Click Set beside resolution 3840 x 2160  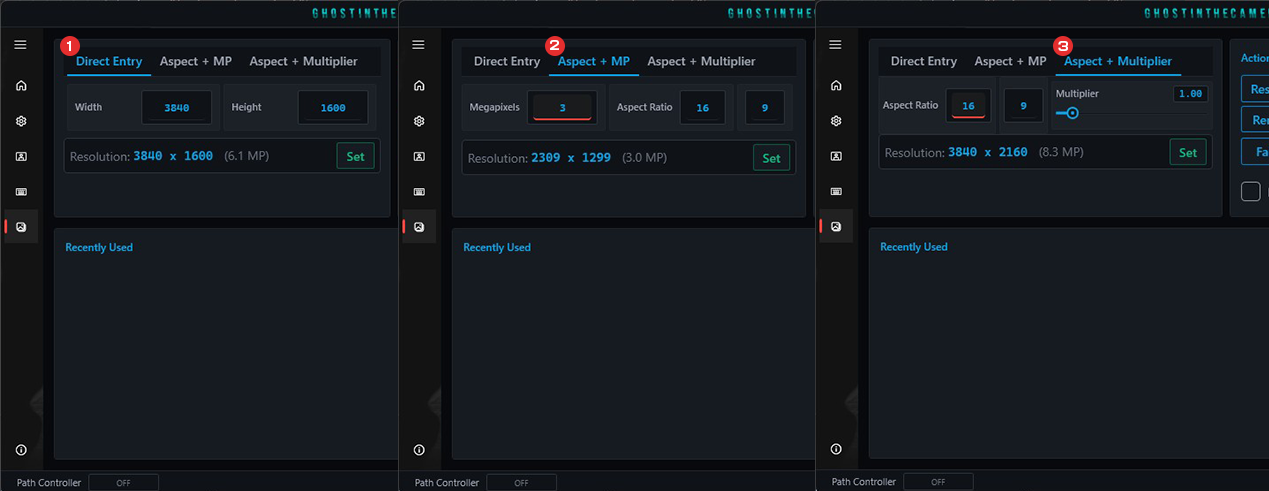point(1188,153)
